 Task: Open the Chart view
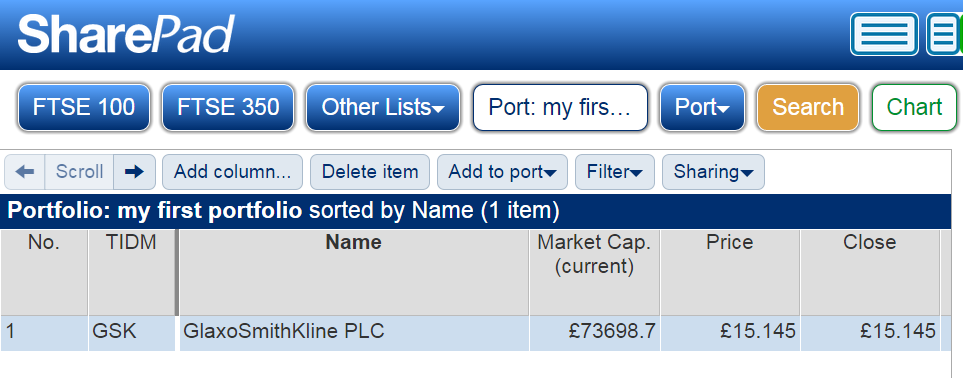[x=914, y=108]
